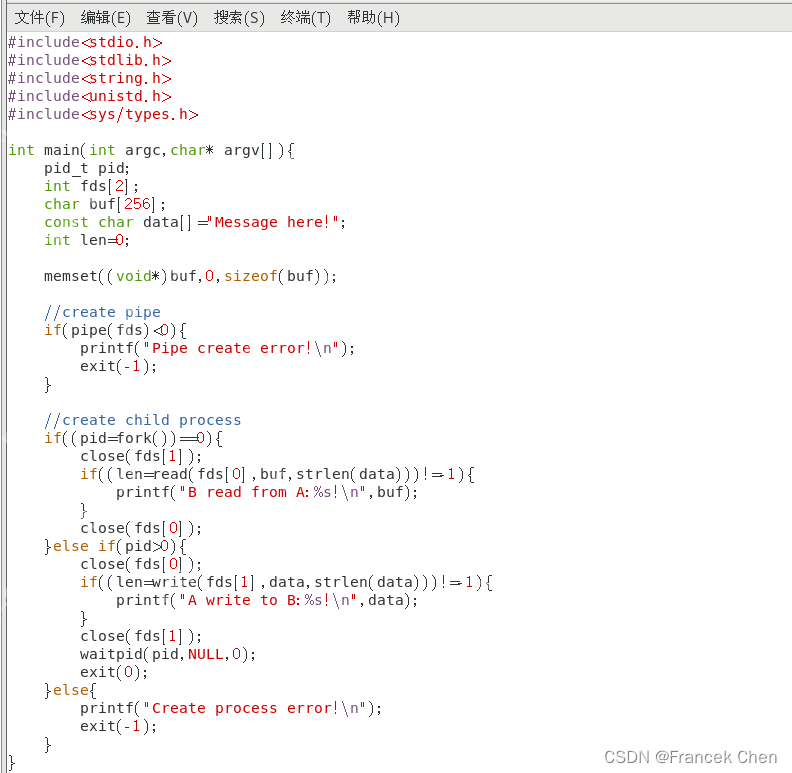Click the #include<string.h> line
The image size is (792, 773).
point(89,79)
